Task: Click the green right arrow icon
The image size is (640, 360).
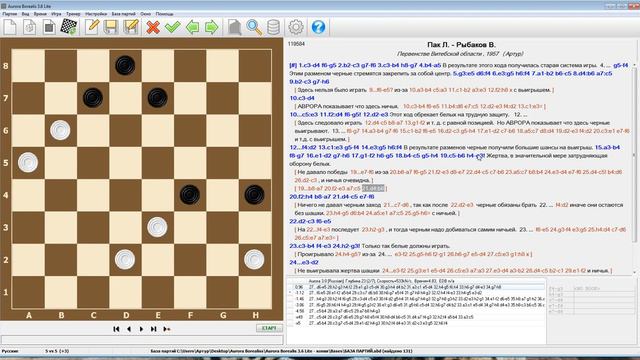Action: (x=211, y=27)
